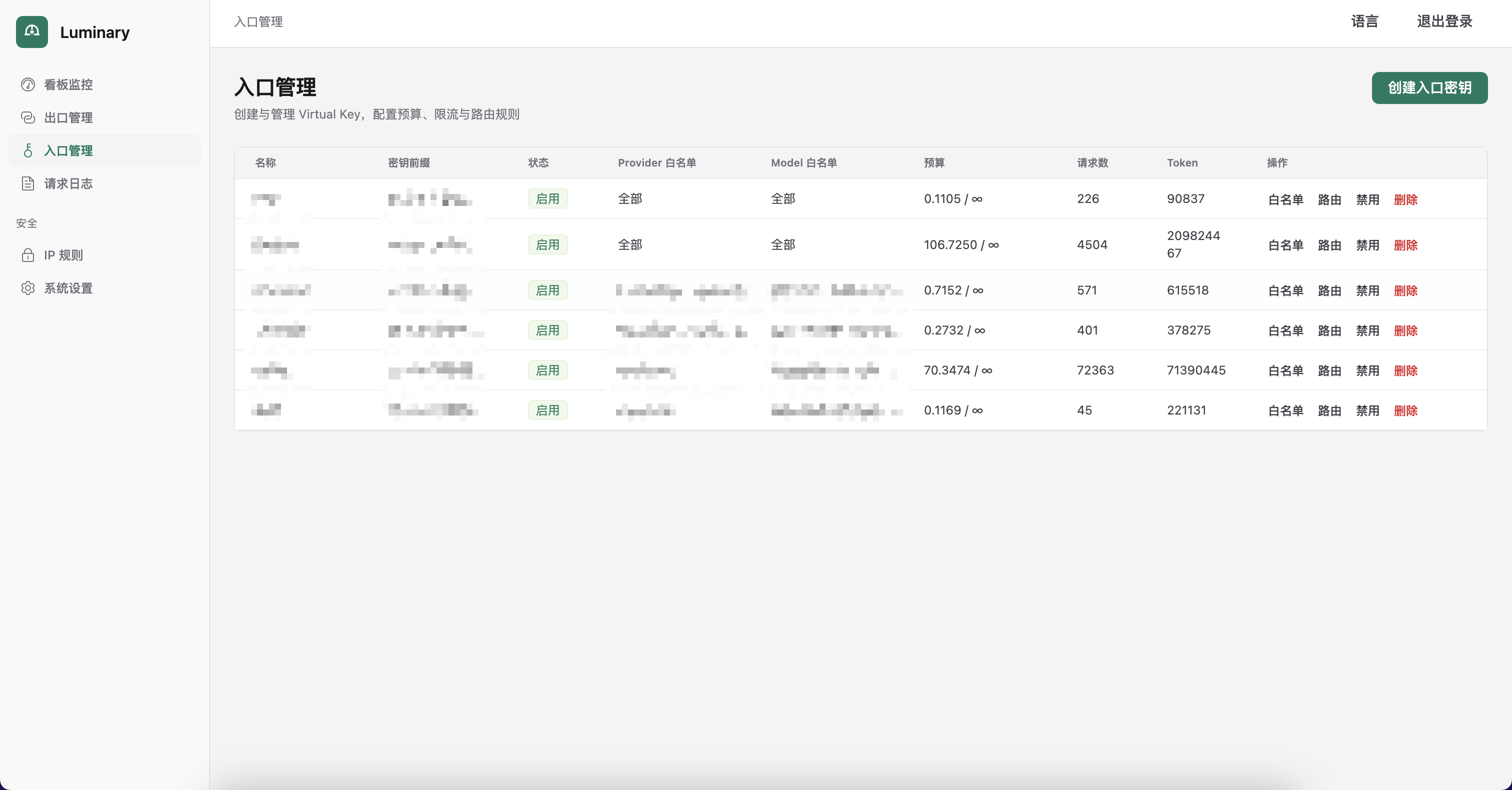Open 路由 for the 45-request key
The image size is (1512, 790).
[1329, 411]
